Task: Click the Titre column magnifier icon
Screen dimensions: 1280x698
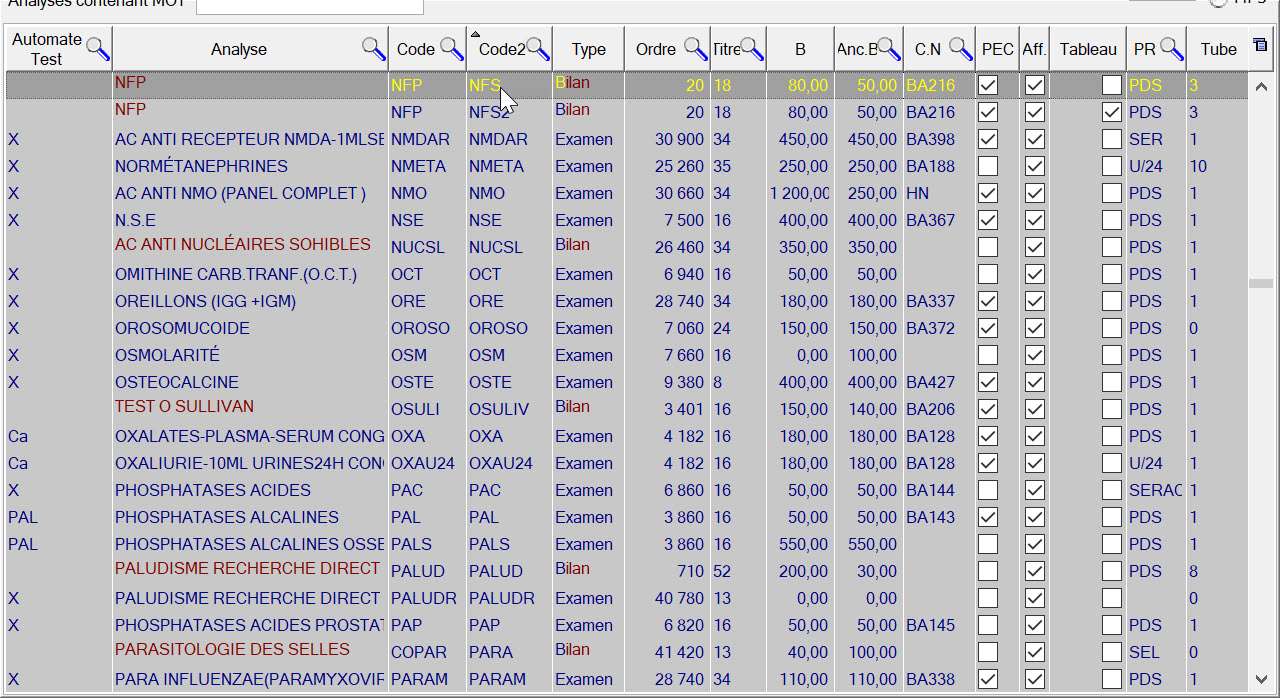Action: click(x=752, y=48)
